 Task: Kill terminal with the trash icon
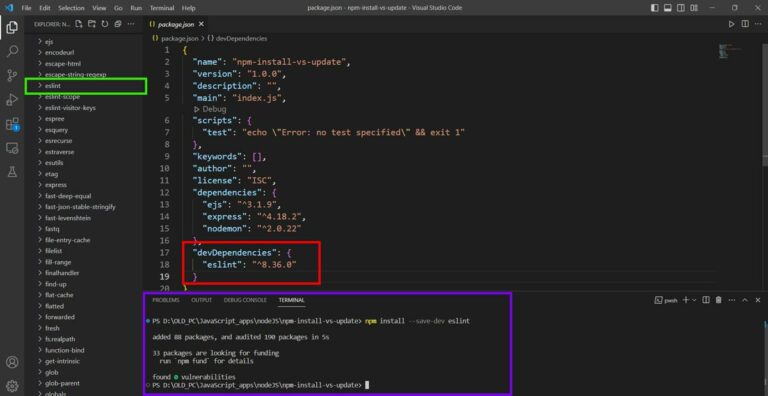point(719,300)
